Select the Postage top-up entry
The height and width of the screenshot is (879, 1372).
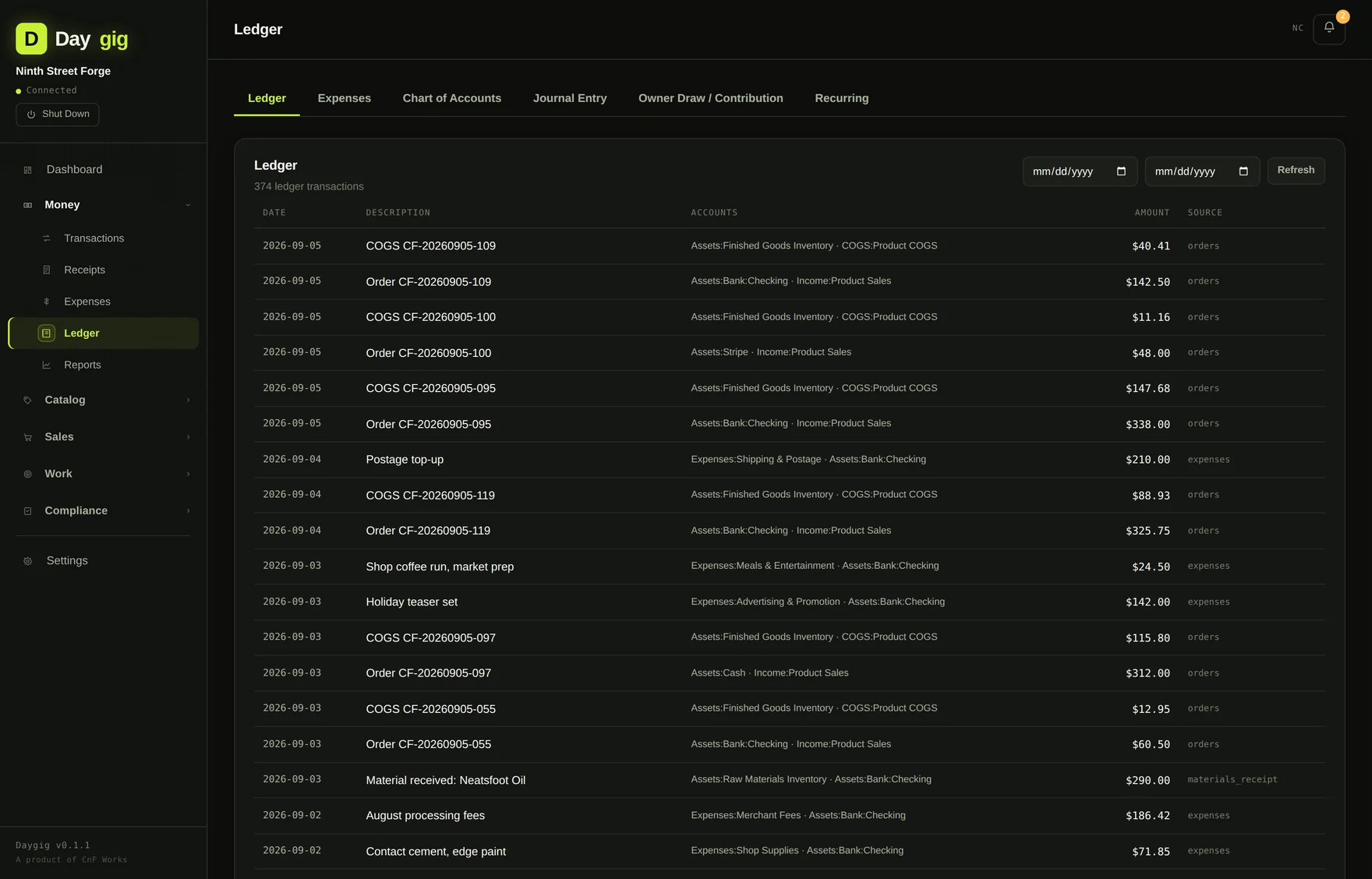tap(789, 460)
